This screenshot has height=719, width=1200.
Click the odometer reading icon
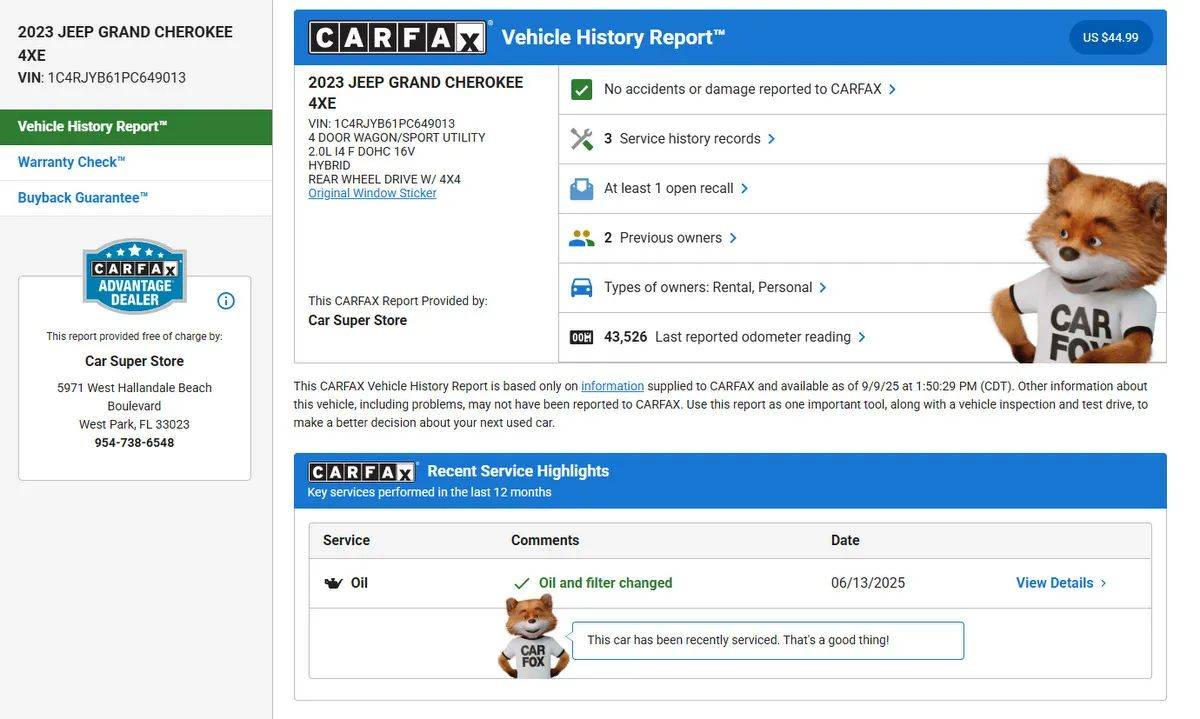point(581,337)
